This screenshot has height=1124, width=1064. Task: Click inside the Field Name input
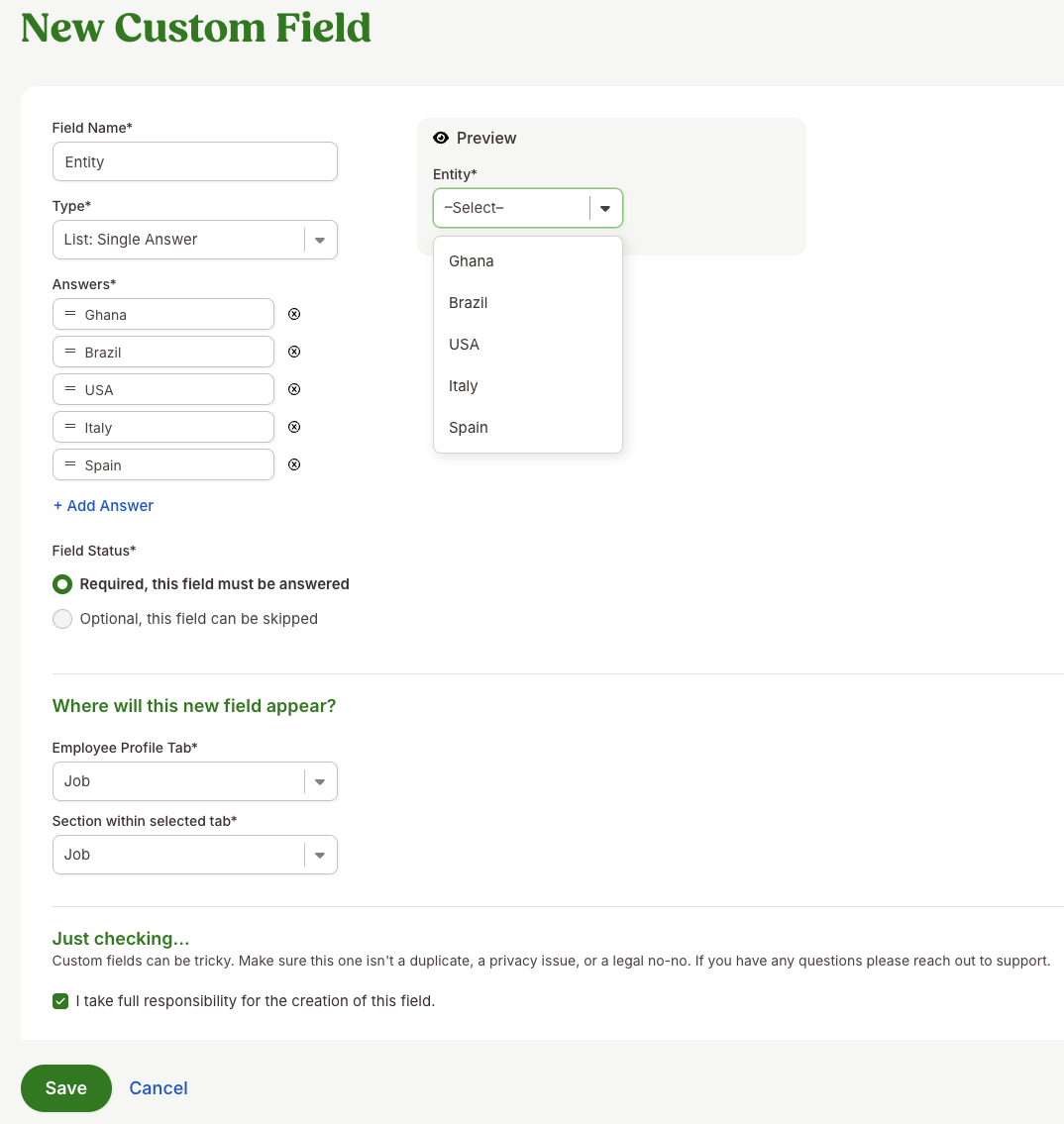[194, 161]
